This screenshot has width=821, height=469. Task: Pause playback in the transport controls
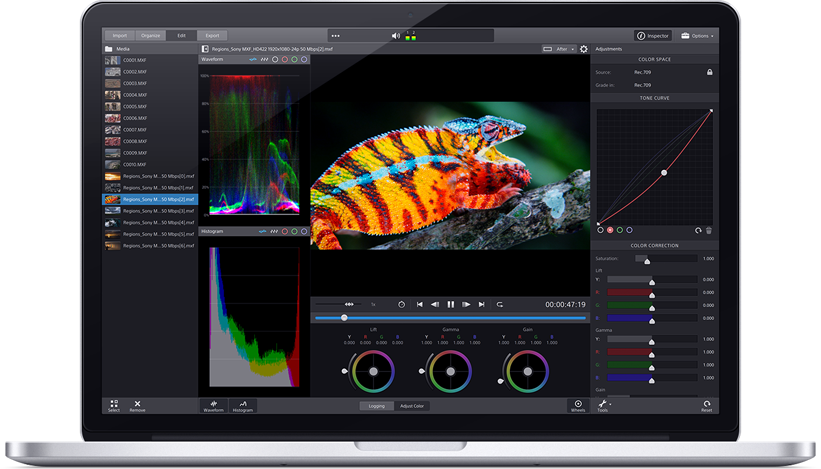(x=450, y=304)
